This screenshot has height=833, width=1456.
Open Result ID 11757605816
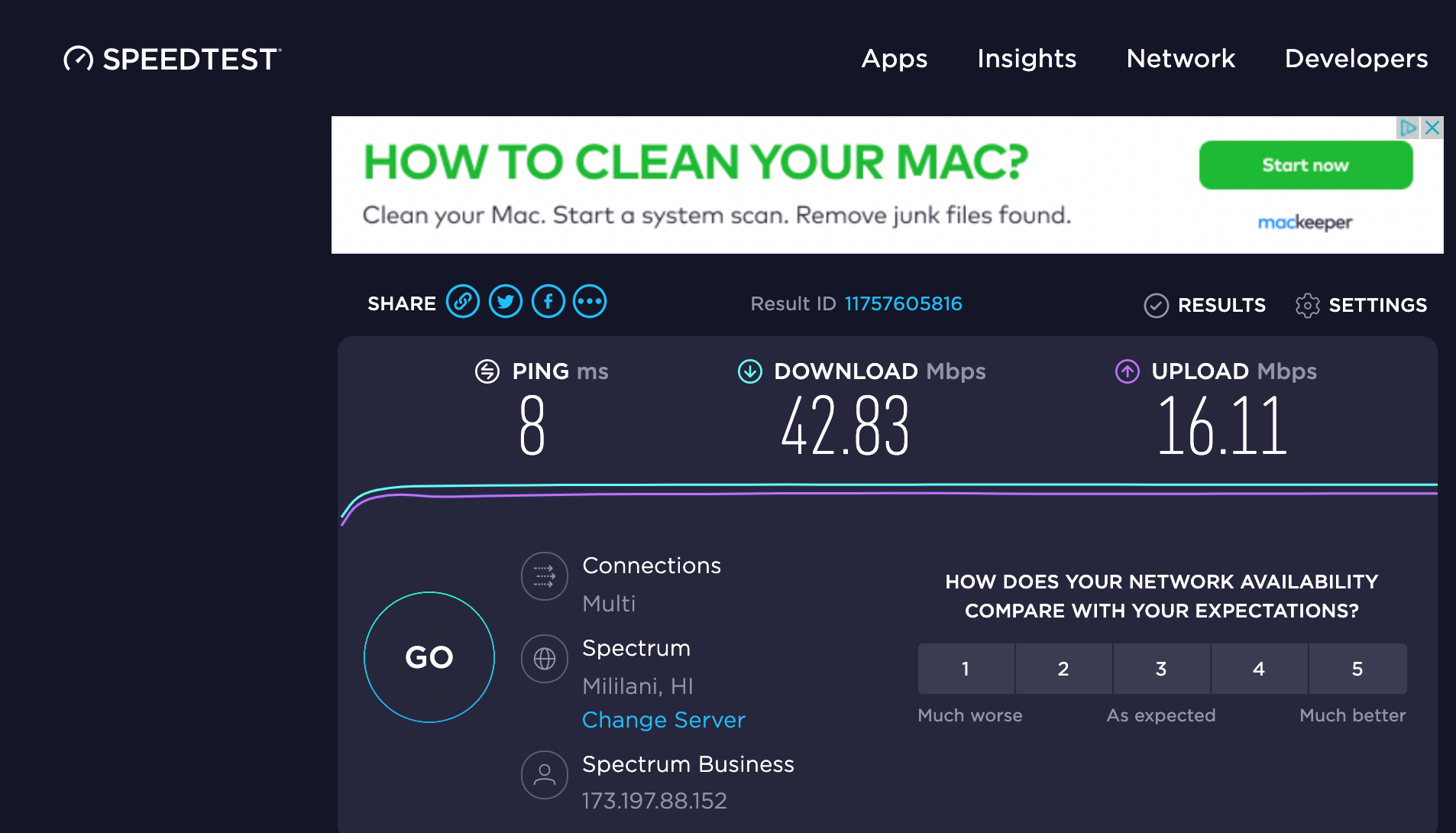click(x=904, y=303)
